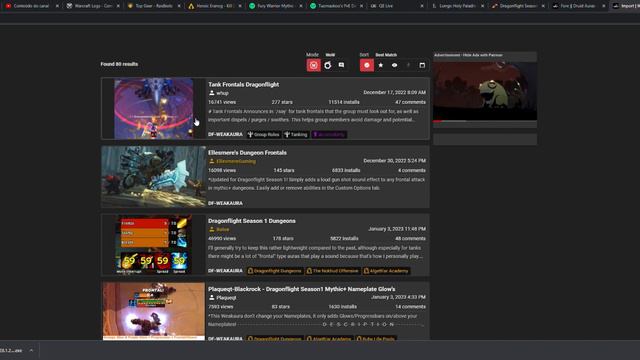The image size is (640, 360).
Task: Expand downloaded exe file options chevron
Action: click(x=31, y=350)
